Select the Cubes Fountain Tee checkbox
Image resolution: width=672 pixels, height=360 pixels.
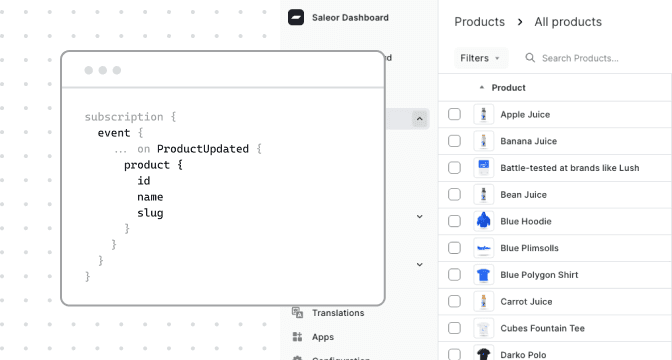(454, 328)
